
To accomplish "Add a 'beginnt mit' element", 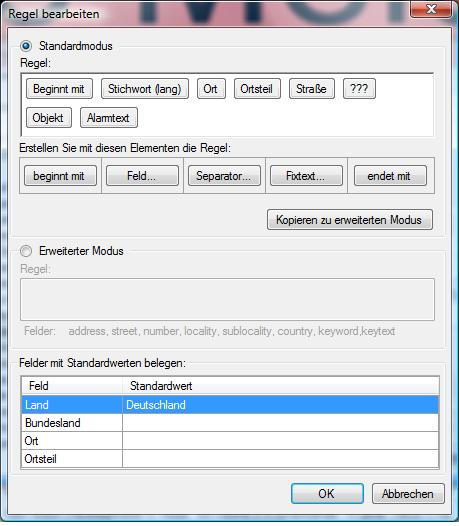I will (60, 176).
